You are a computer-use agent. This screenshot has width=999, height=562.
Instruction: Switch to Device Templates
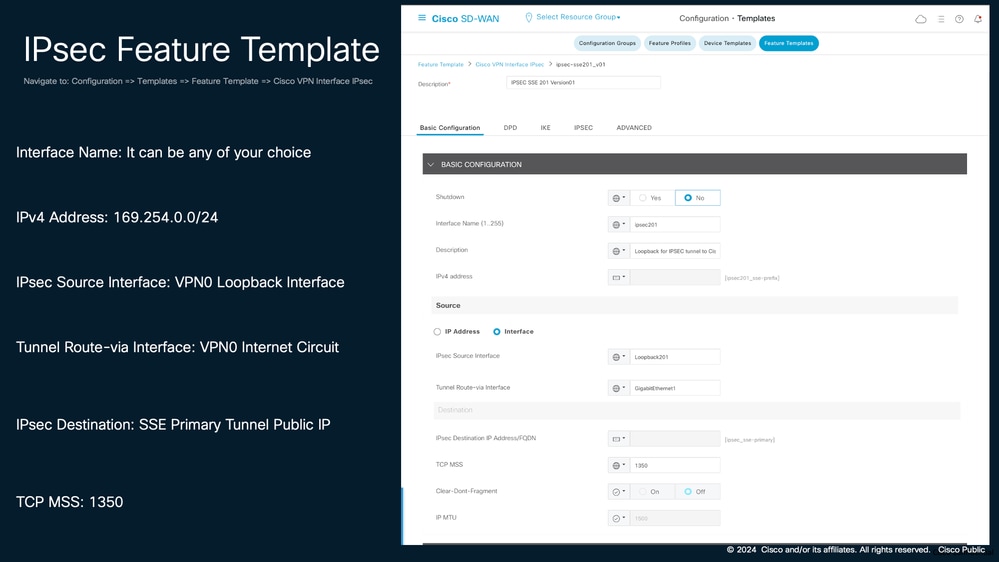point(727,43)
